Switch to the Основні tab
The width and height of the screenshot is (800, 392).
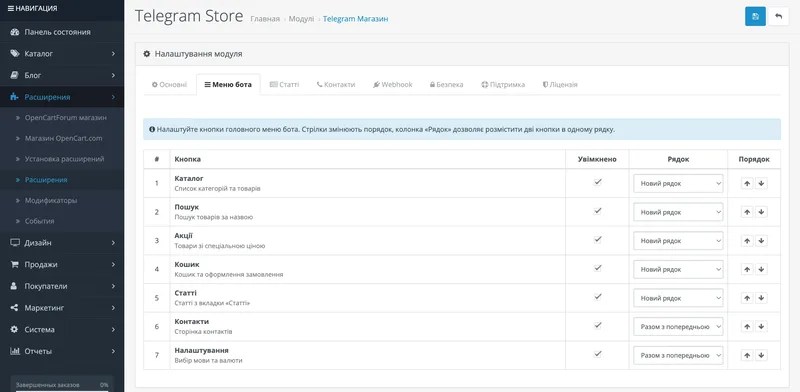[x=169, y=85]
